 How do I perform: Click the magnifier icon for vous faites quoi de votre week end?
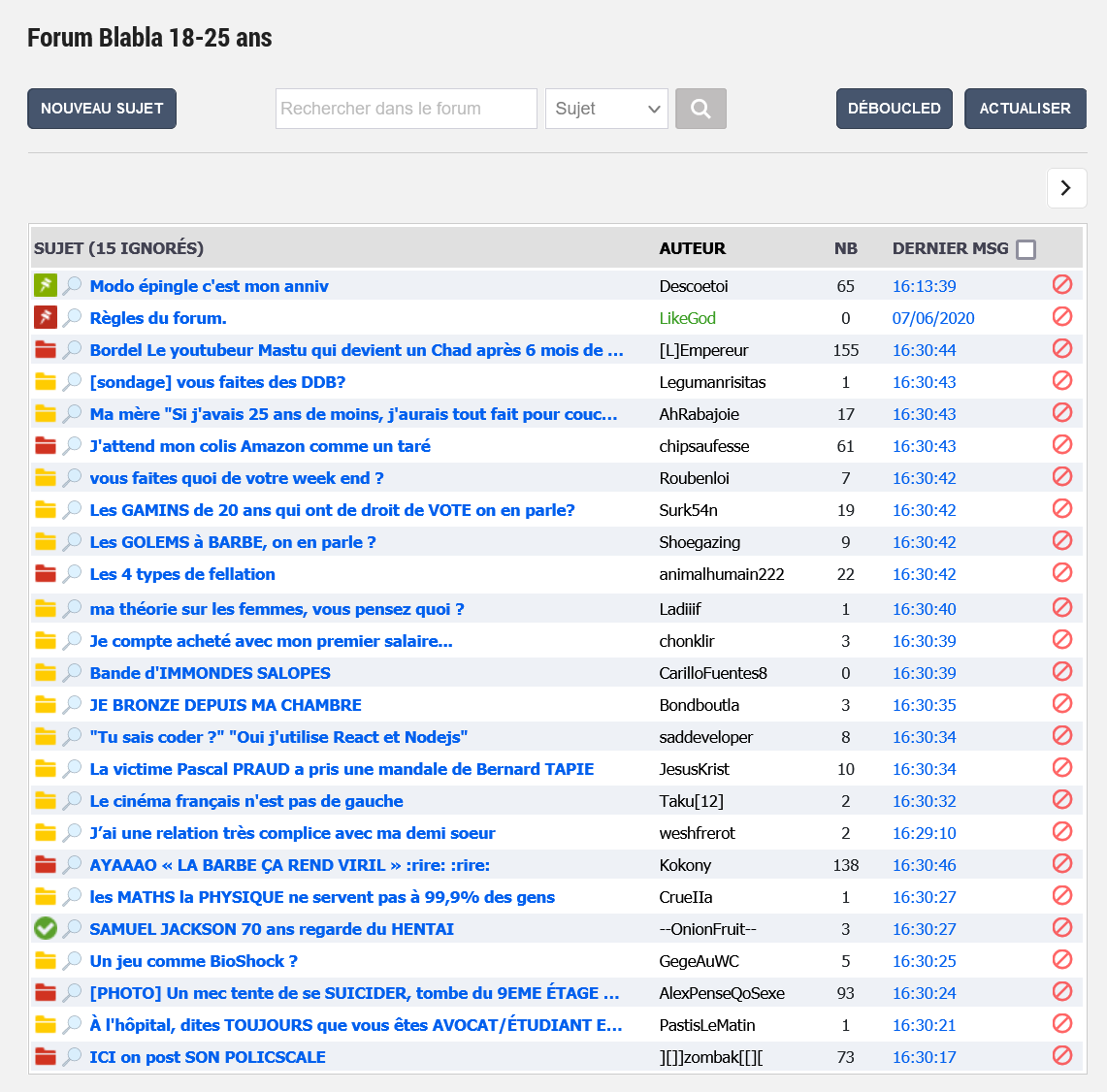[x=72, y=478]
